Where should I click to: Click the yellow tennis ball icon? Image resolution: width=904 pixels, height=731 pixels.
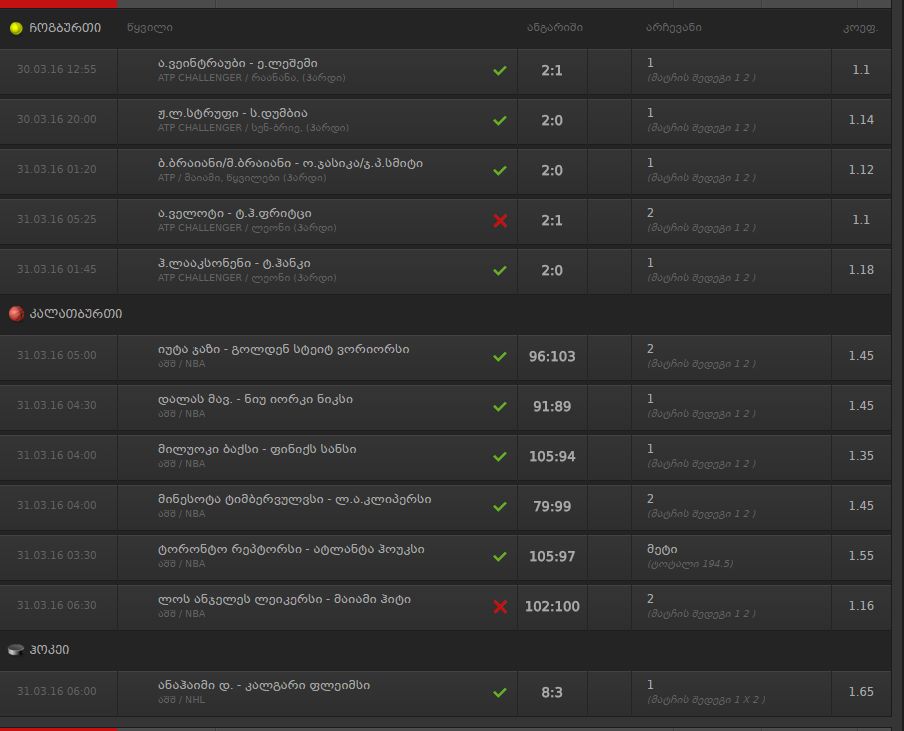click(x=16, y=28)
